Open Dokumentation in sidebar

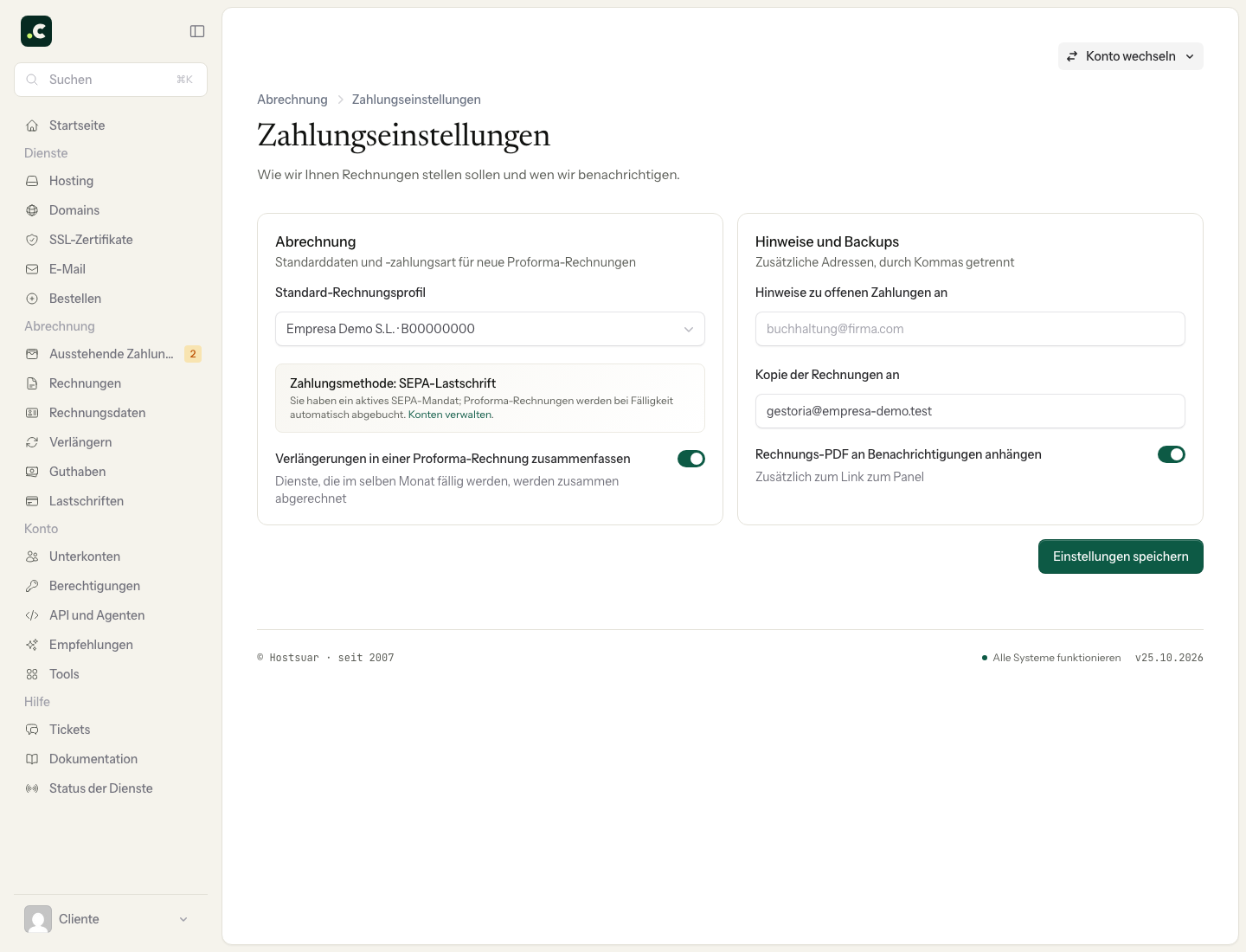click(111, 759)
